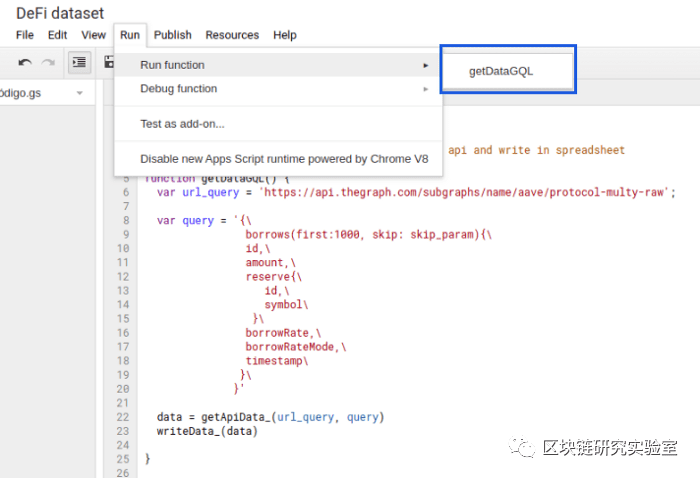The image size is (700, 478).
Task: Click the getApiData_ call on line 22
Action: [x=292, y=417]
